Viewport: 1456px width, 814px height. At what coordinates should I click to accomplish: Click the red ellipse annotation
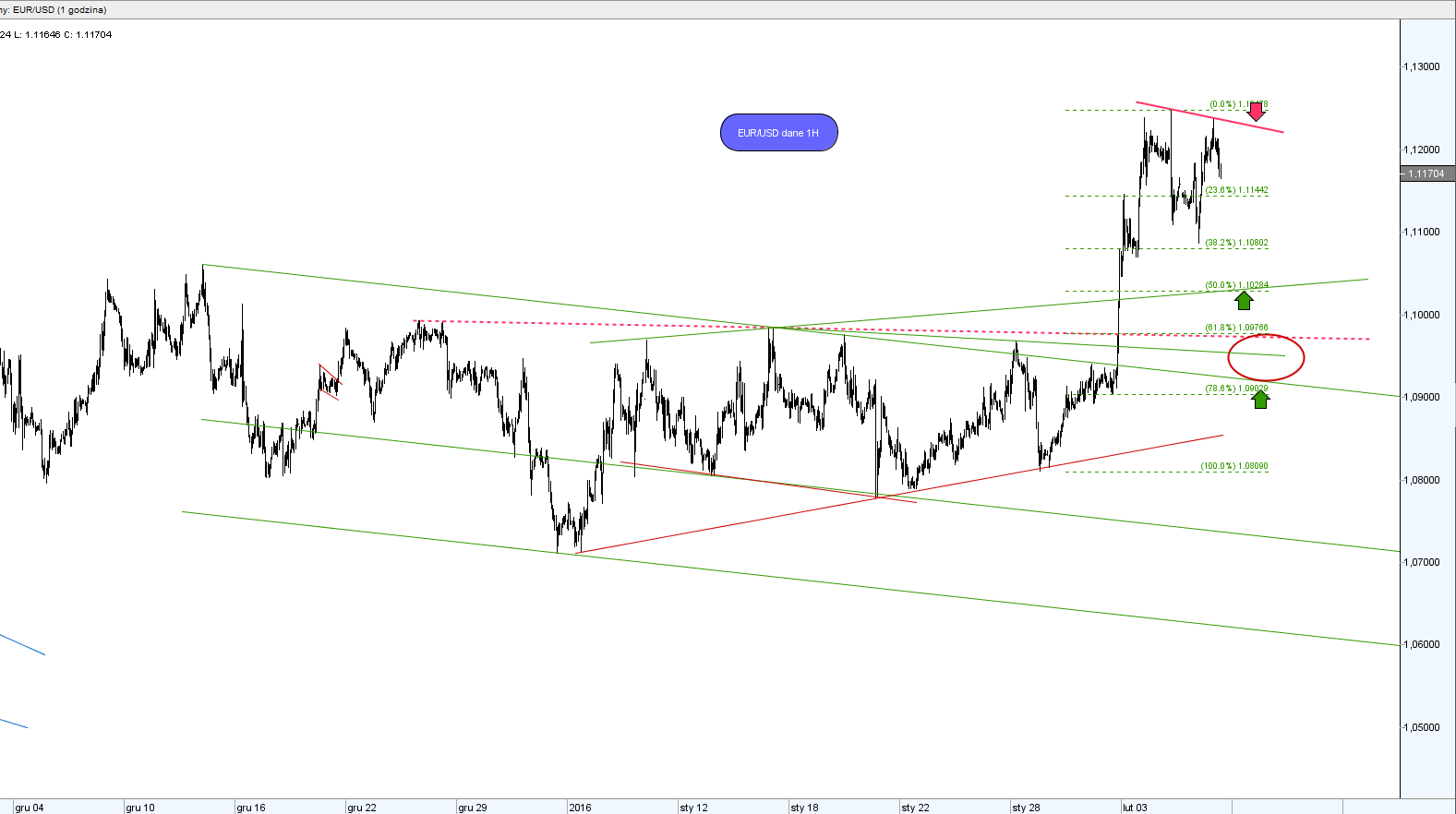tap(1266, 357)
